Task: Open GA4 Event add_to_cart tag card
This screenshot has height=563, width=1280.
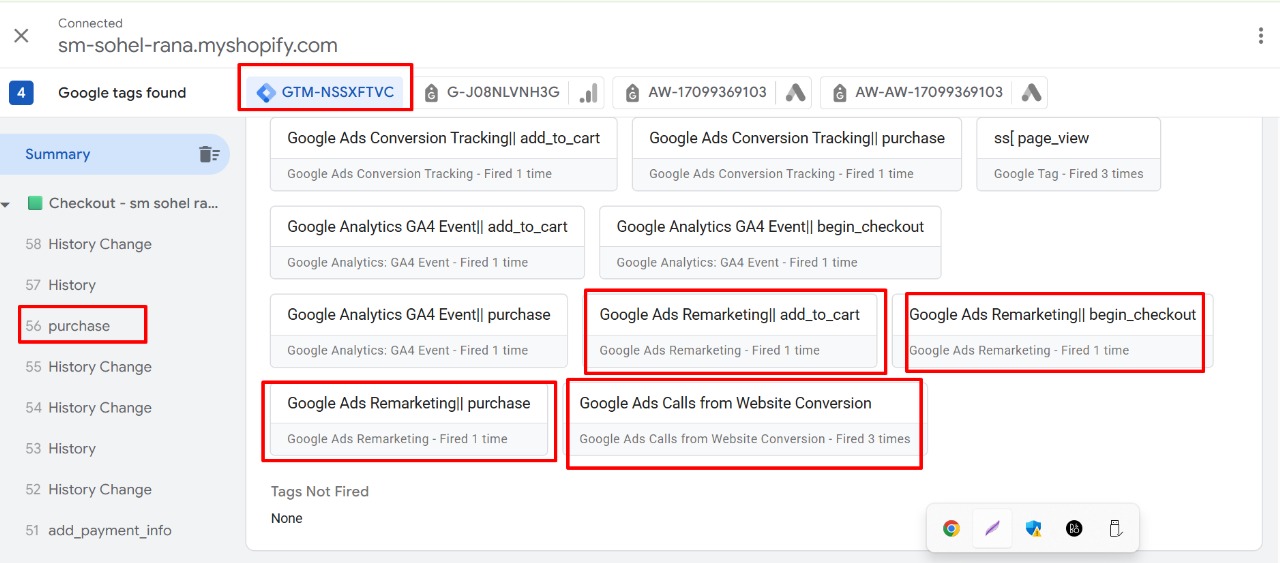Action: 427,242
